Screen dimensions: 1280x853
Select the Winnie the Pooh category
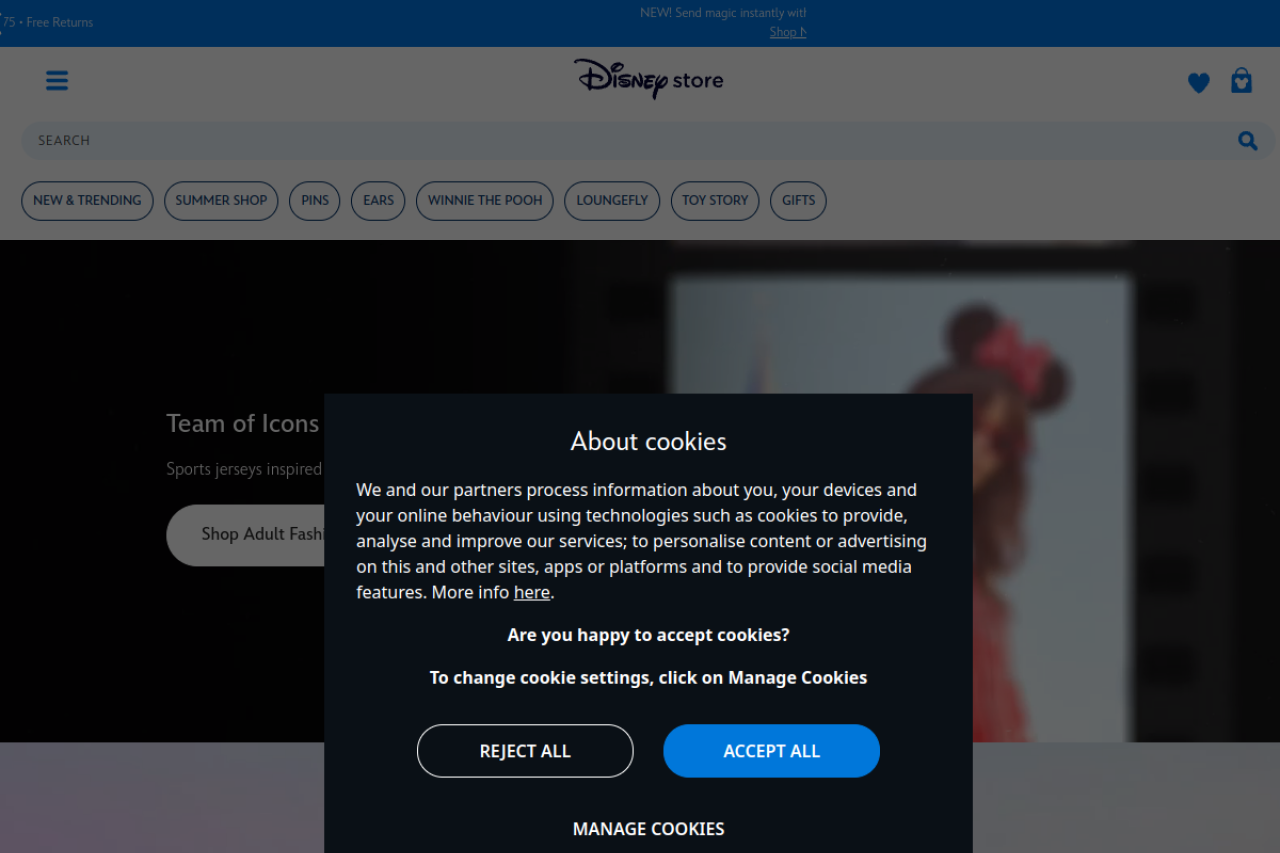(485, 201)
